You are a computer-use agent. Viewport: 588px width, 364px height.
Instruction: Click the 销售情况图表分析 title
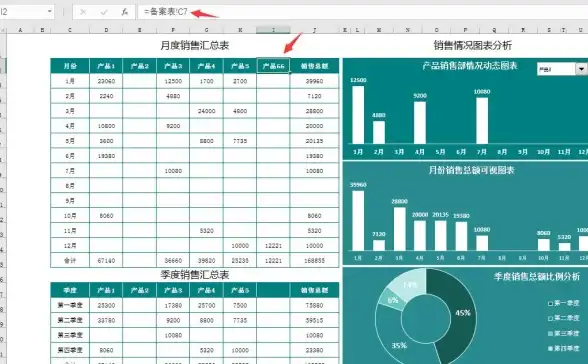pos(472,45)
